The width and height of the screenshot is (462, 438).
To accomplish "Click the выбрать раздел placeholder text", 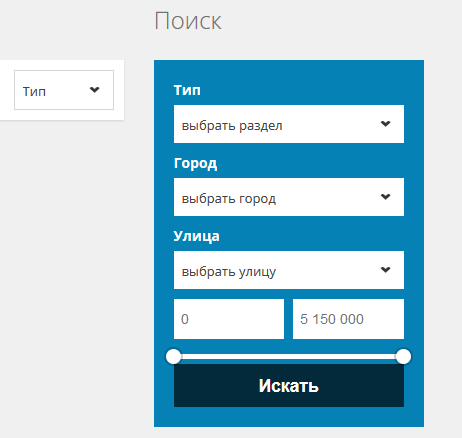I will (x=232, y=126).
